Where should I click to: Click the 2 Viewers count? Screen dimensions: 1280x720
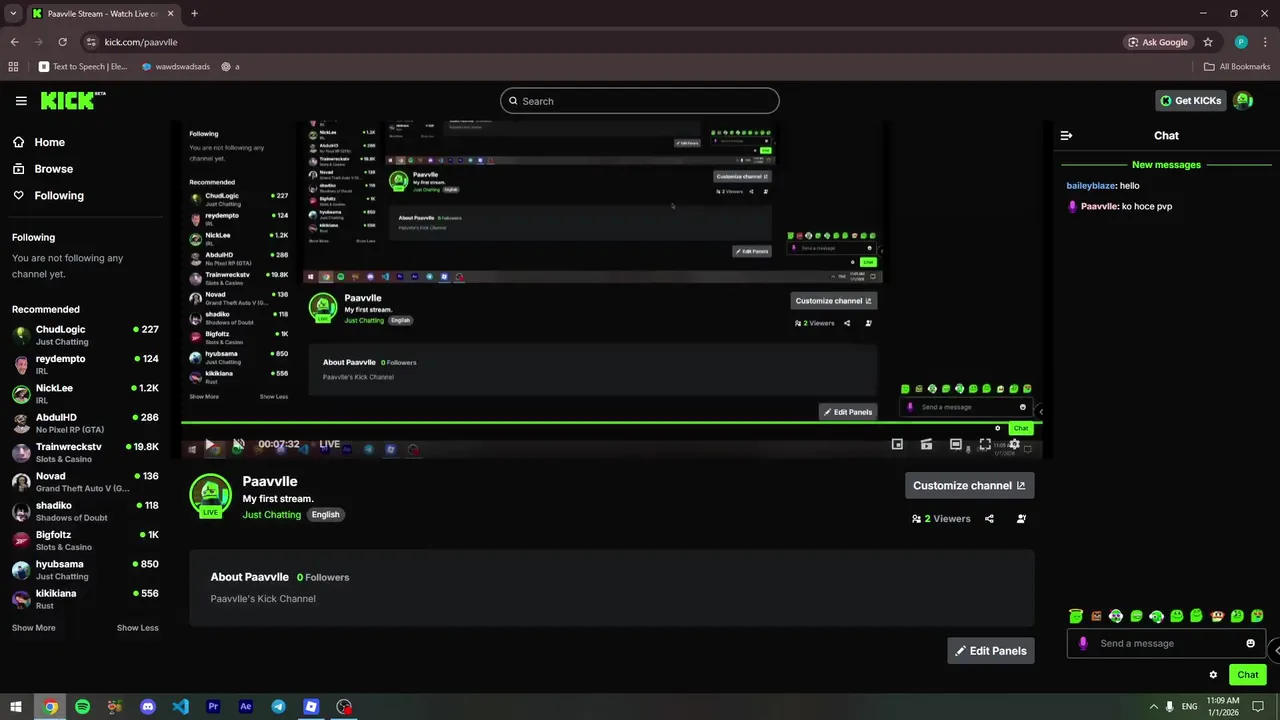pos(941,519)
